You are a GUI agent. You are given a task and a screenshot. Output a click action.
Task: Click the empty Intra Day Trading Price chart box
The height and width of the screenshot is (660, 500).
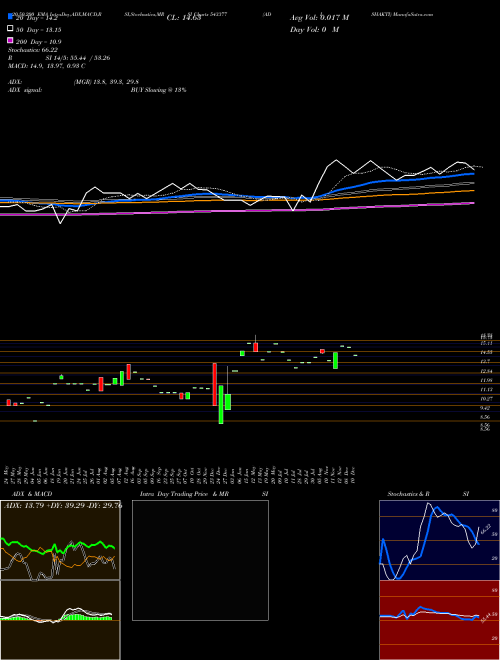[200, 560]
